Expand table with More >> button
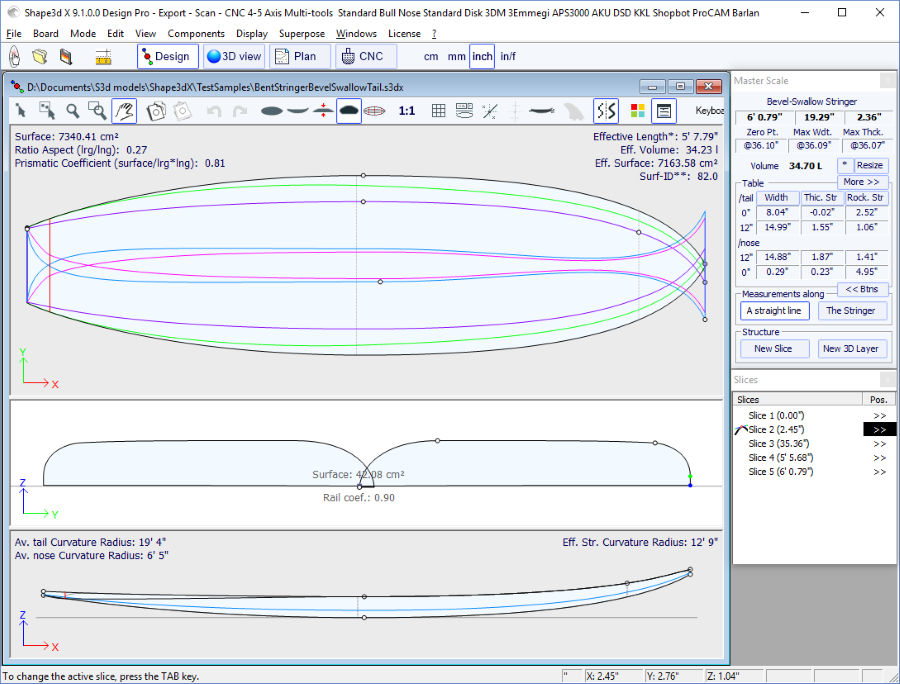 coord(861,182)
